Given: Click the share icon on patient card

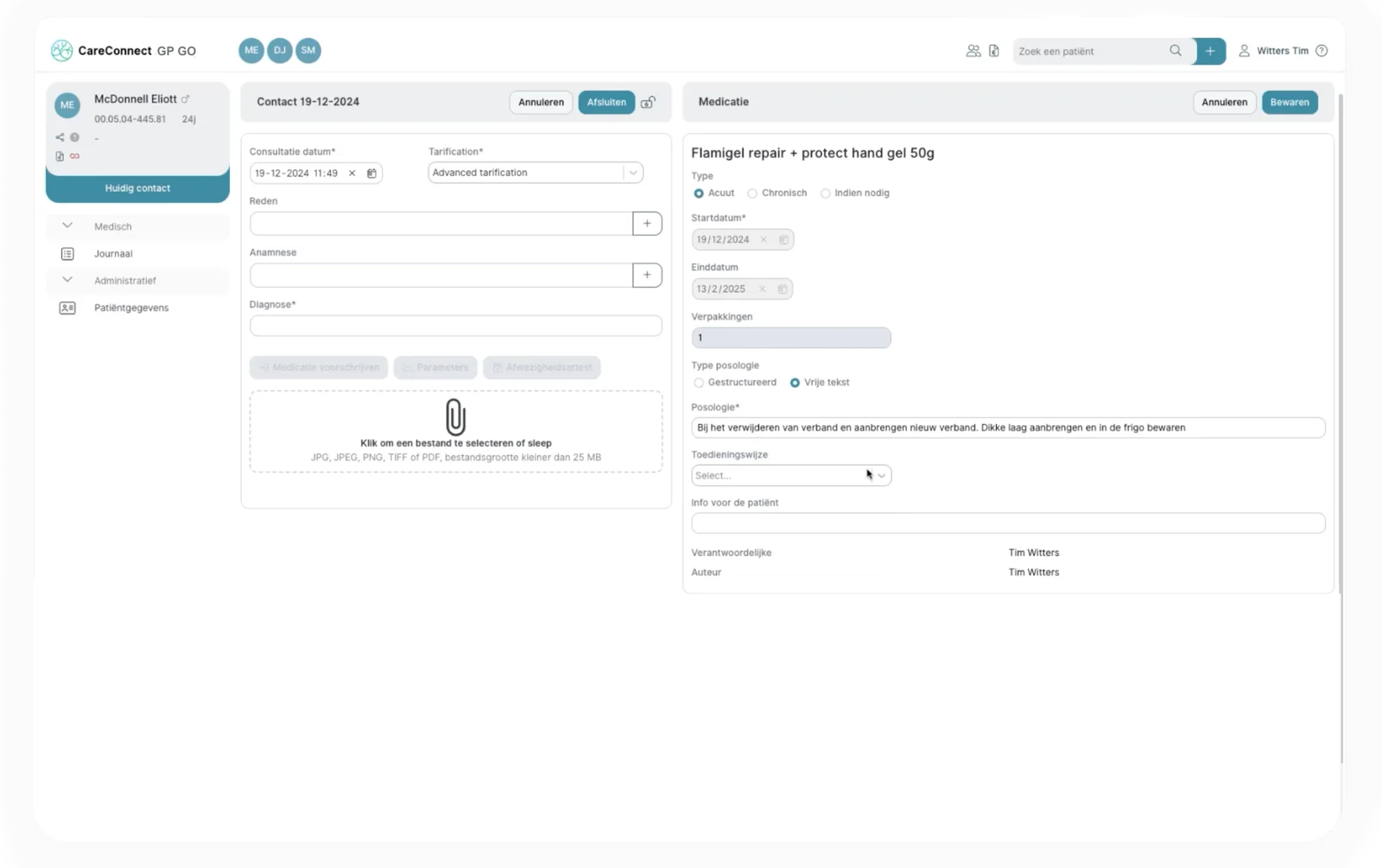Looking at the screenshot, I should (60, 137).
